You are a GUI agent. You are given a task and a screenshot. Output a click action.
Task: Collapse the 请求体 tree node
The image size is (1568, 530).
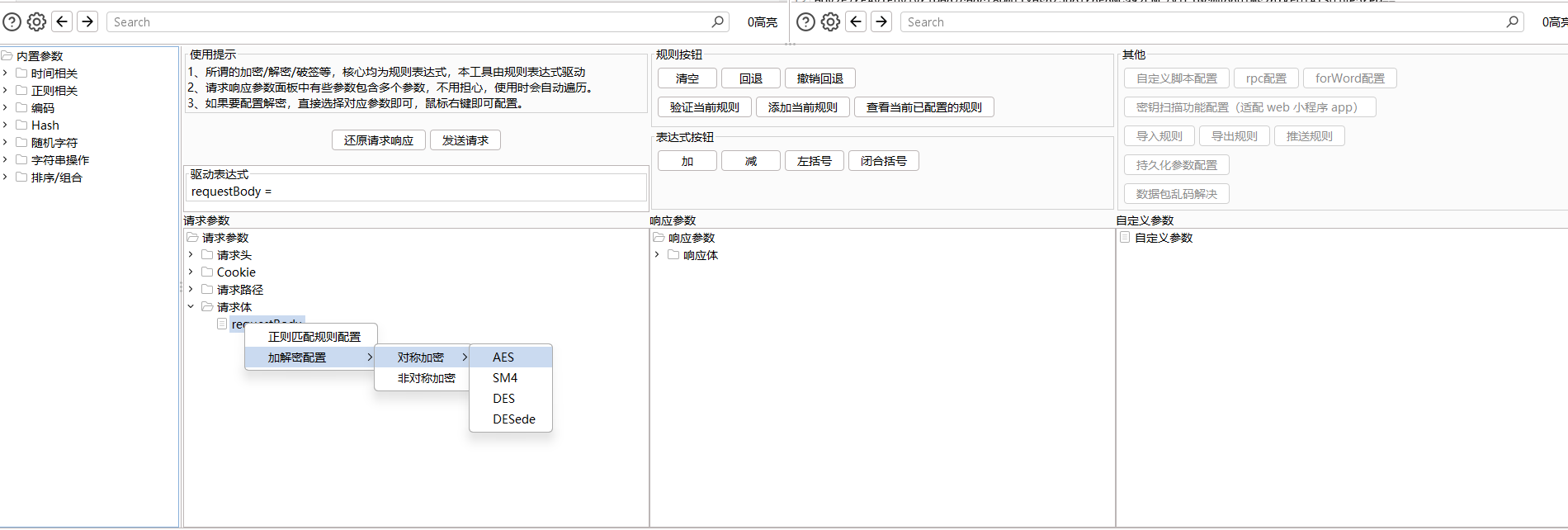coord(191,307)
